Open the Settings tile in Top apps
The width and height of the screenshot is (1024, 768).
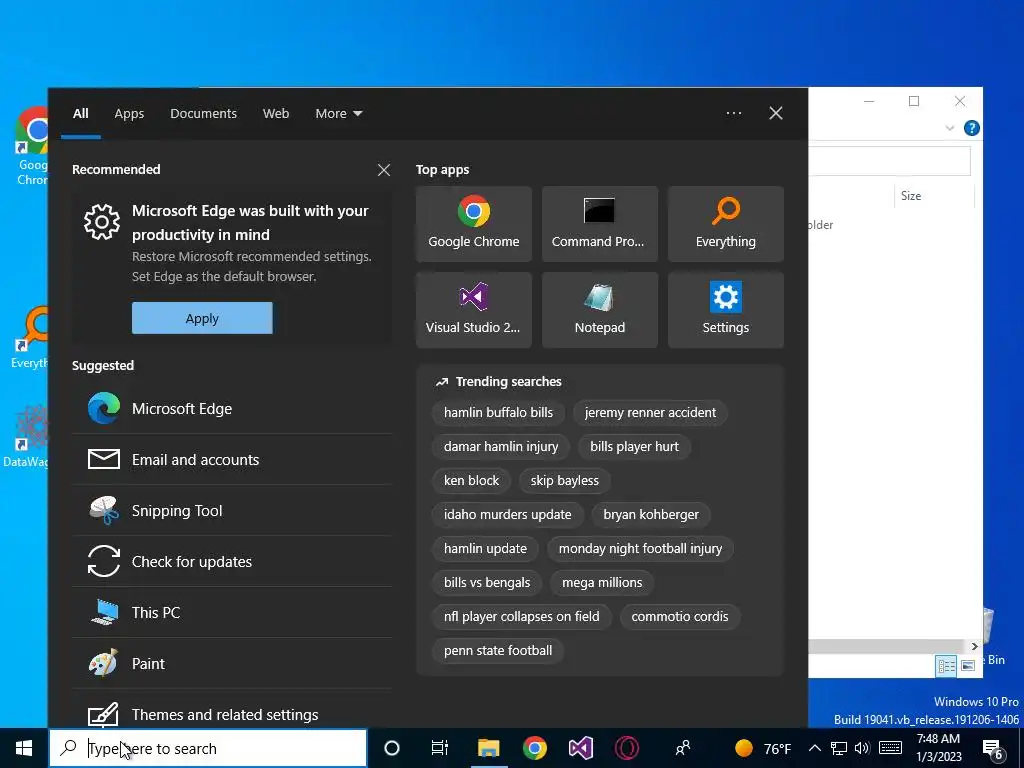726,310
